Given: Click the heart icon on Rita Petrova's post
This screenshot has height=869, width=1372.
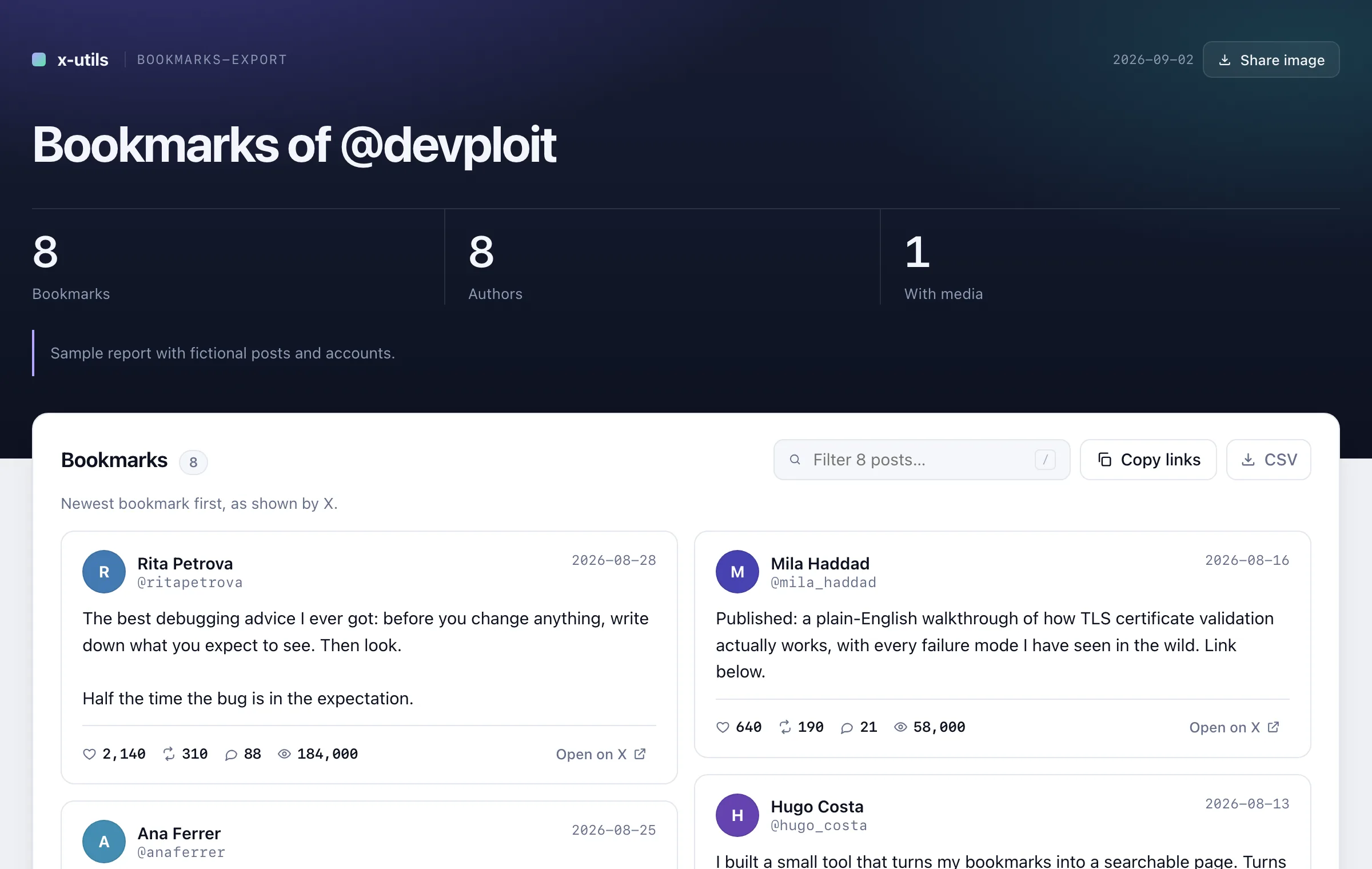Looking at the screenshot, I should click(89, 754).
